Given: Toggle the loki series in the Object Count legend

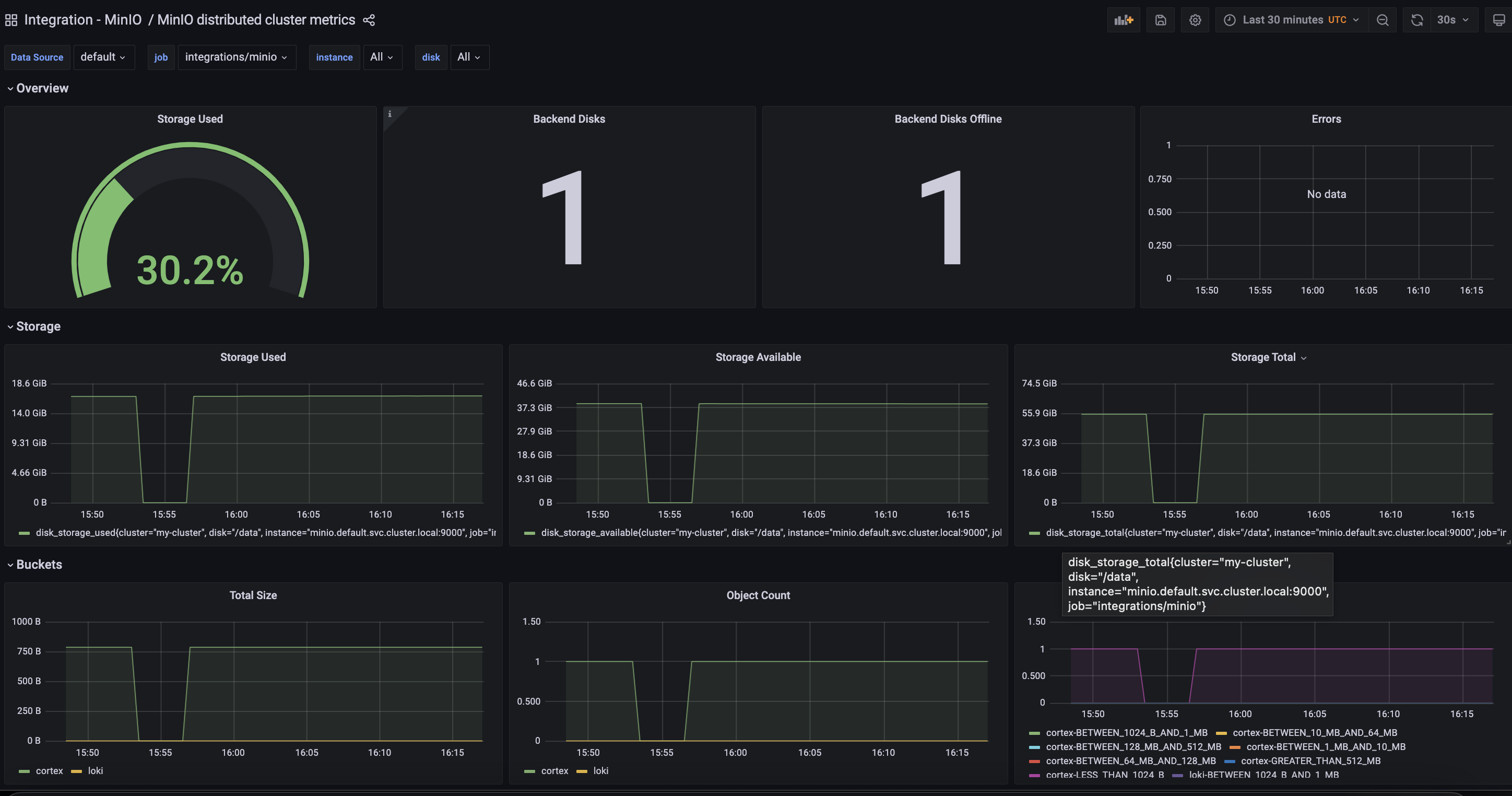Looking at the screenshot, I should click(x=601, y=771).
